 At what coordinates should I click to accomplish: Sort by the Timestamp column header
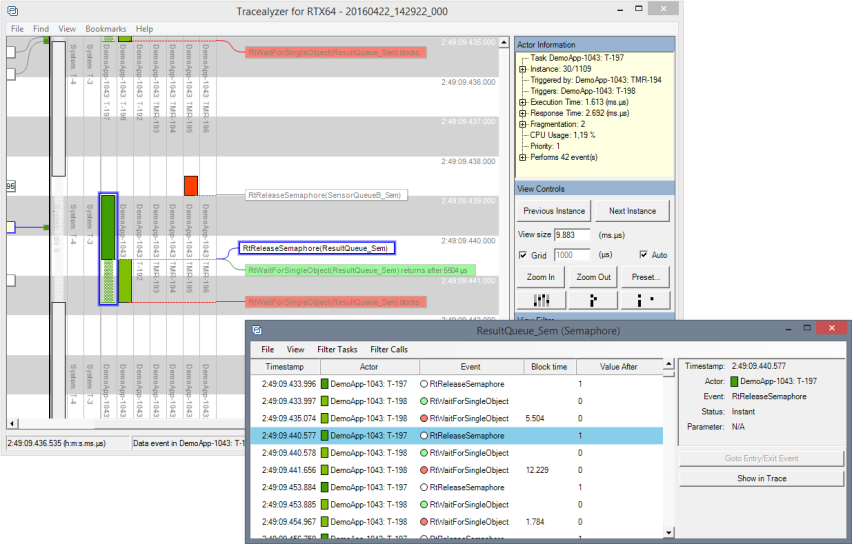click(x=284, y=367)
